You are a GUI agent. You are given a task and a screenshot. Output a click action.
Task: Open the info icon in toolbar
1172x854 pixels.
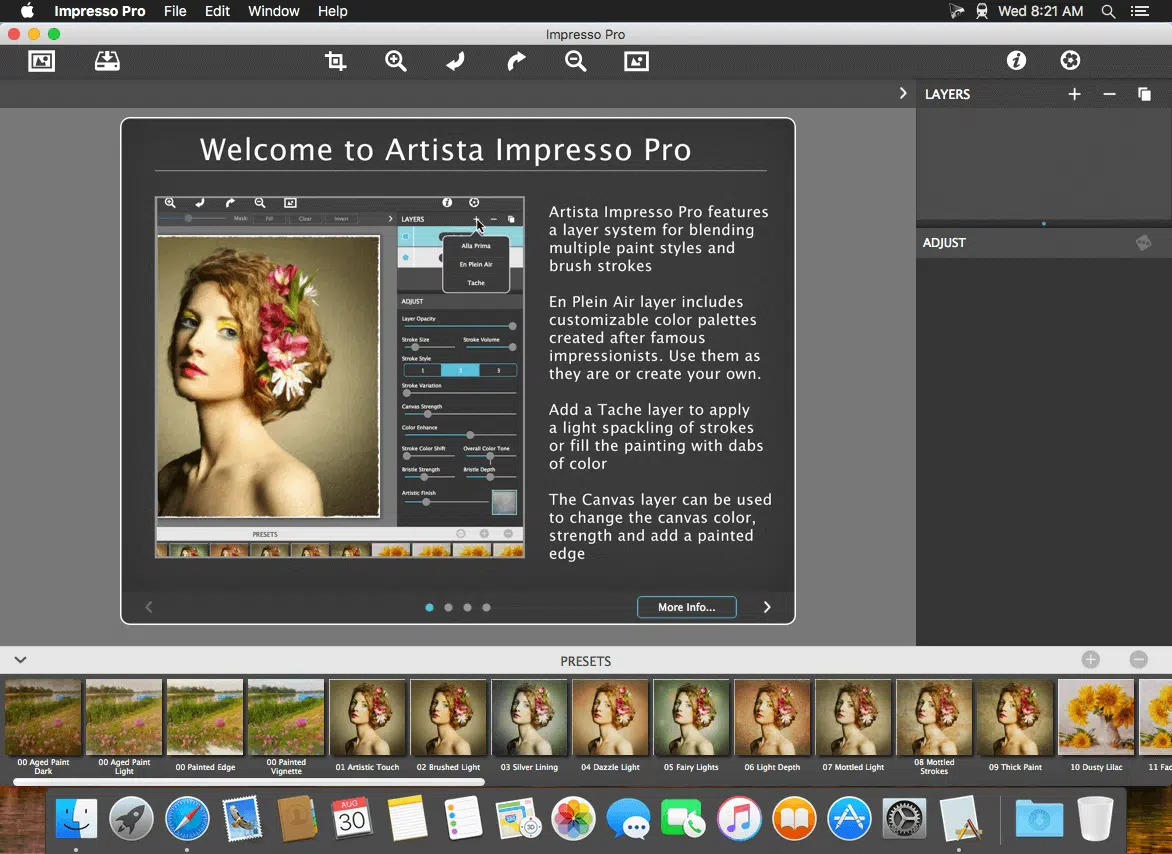point(1016,61)
